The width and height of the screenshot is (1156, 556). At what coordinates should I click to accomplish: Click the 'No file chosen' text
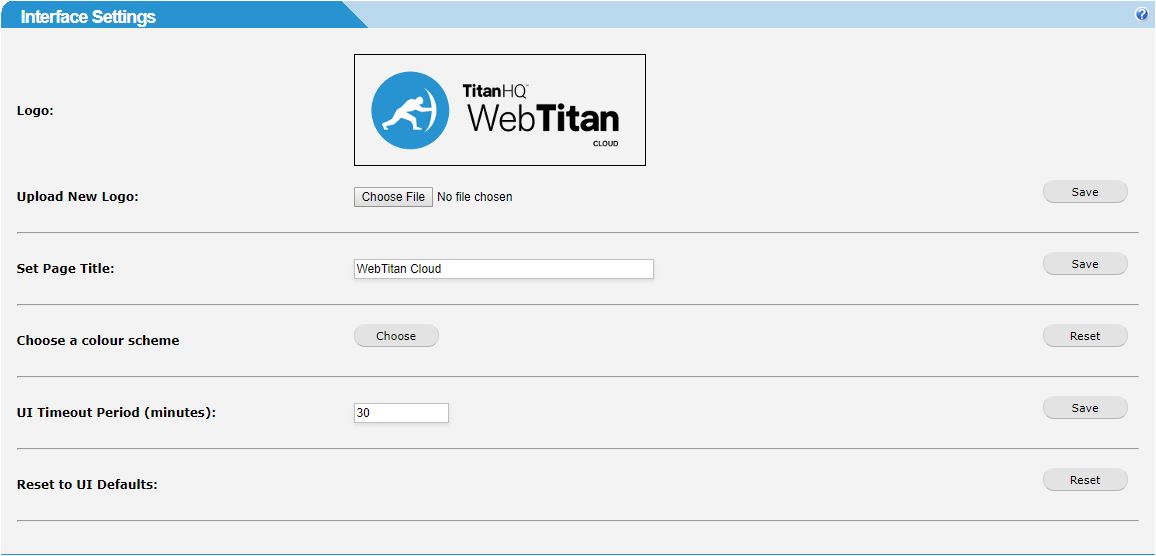point(475,197)
